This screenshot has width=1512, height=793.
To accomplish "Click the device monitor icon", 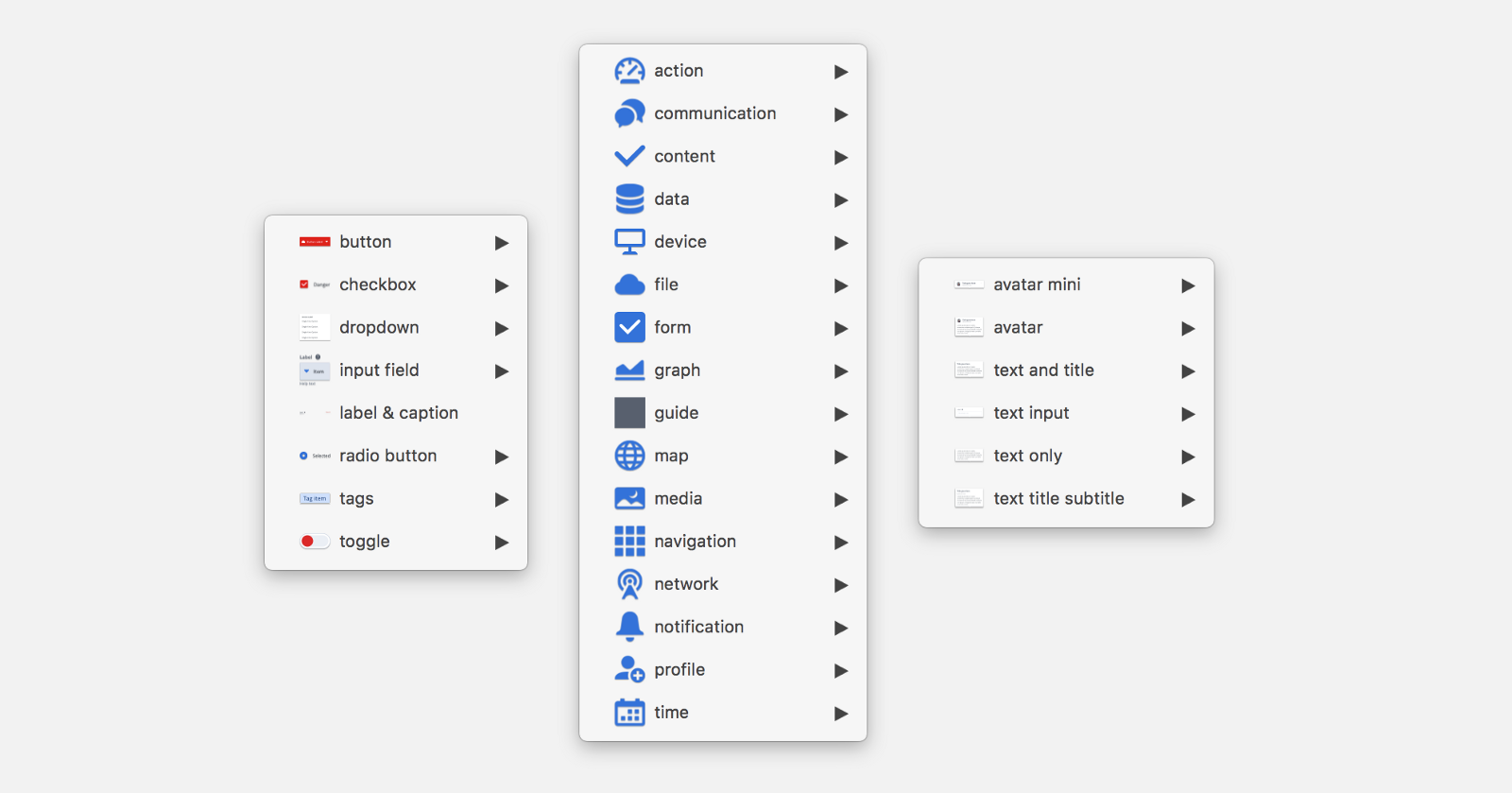I will point(629,242).
